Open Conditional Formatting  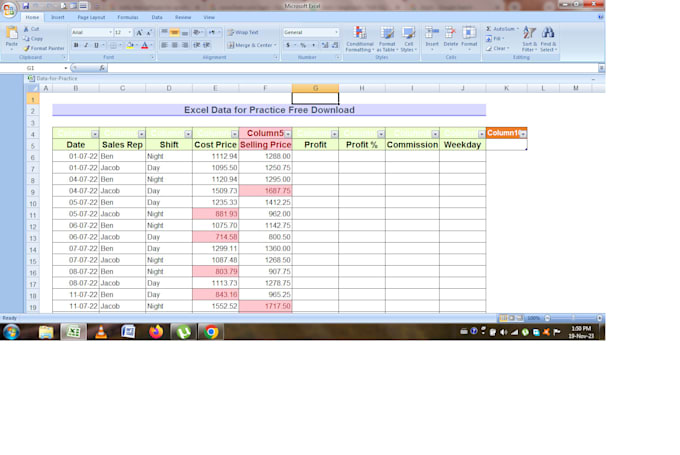point(360,39)
